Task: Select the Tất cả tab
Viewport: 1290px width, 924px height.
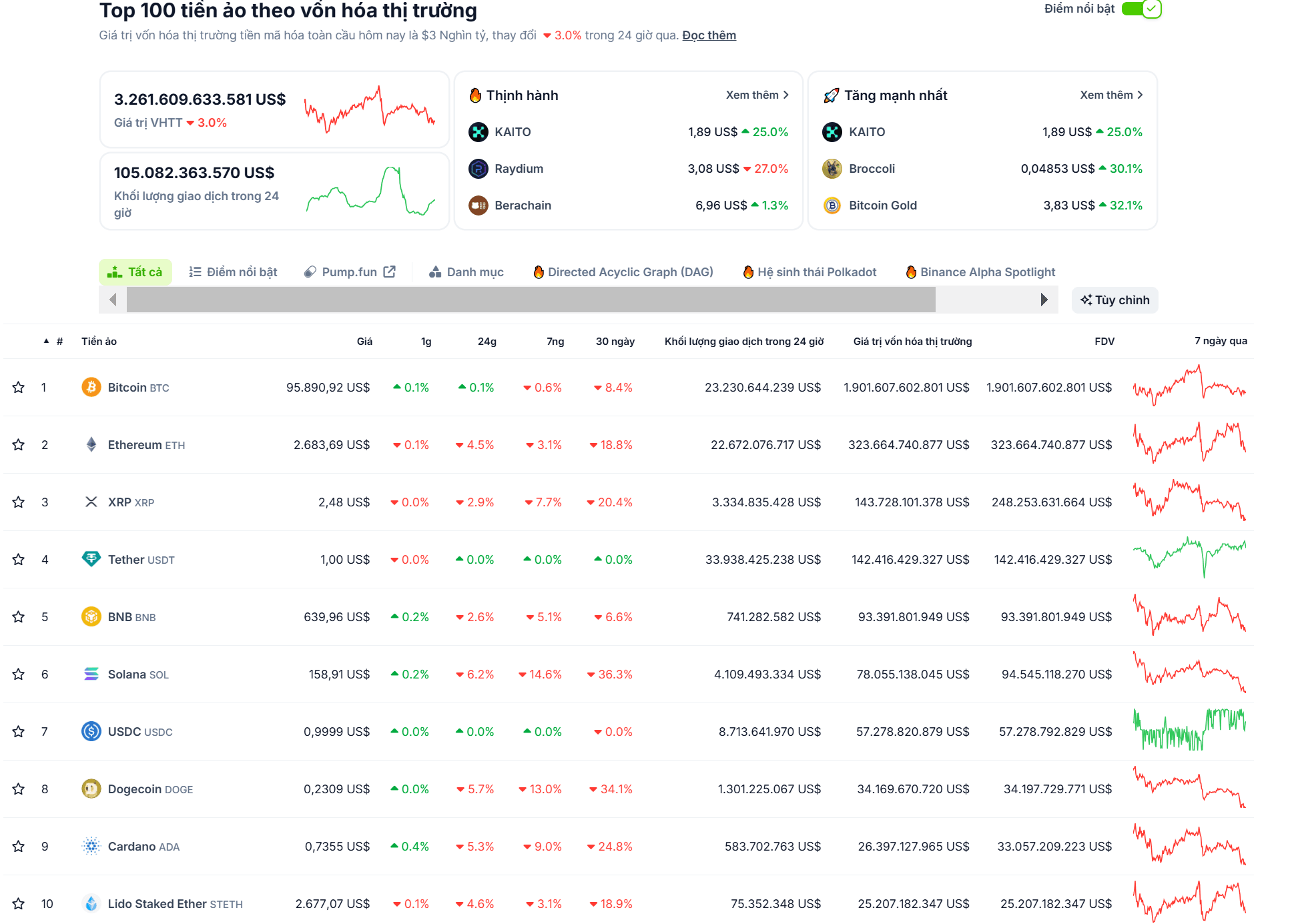Action: 135,272
